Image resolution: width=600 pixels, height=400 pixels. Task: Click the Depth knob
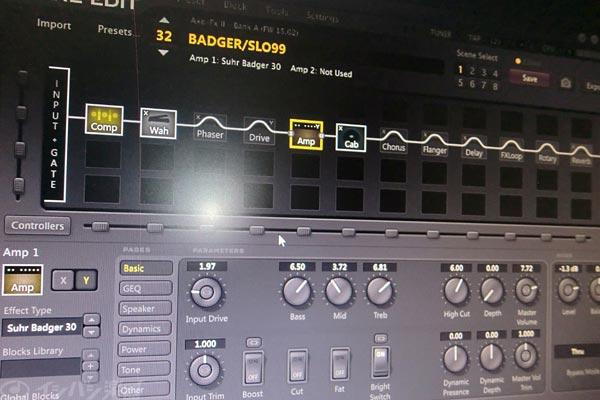click(491, 291)
